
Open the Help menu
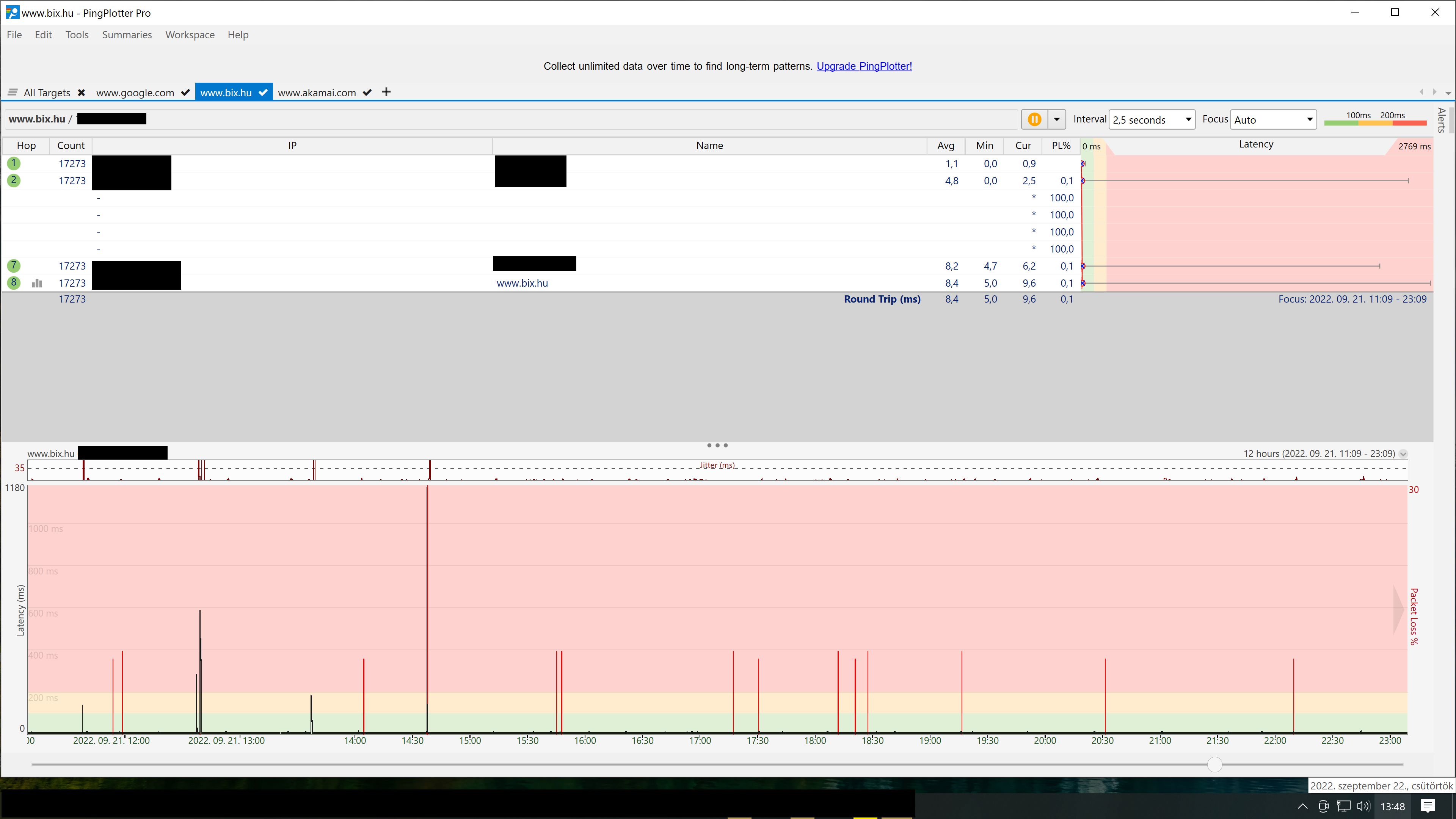[x=238, y=35]
